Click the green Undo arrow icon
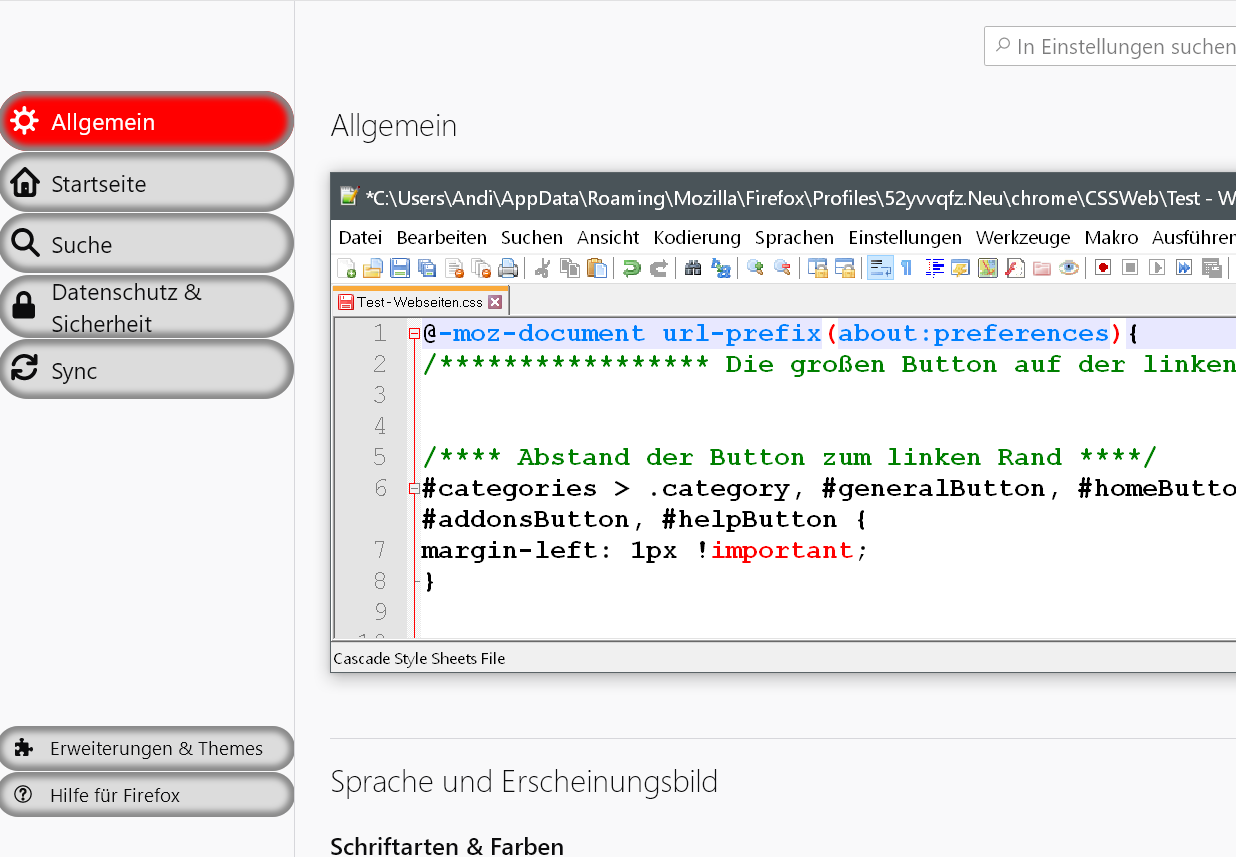1236x857 pixels. pos(631,267)
